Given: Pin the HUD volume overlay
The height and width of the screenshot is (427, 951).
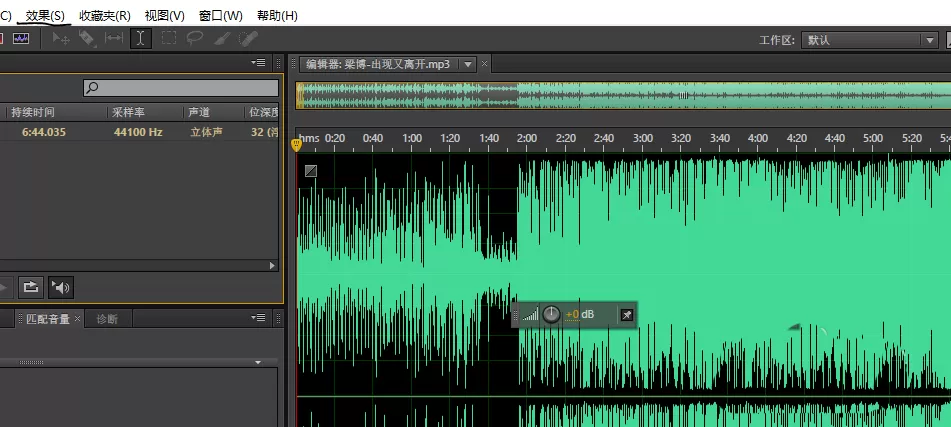Looking at the screenshot, I should (627, 314).
